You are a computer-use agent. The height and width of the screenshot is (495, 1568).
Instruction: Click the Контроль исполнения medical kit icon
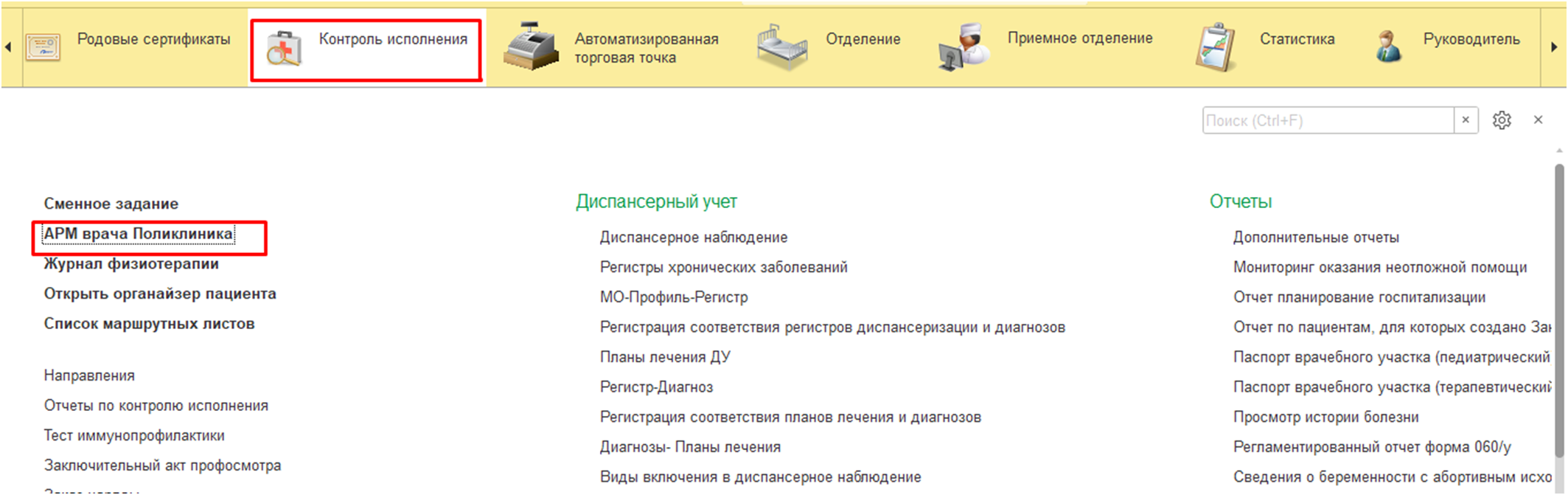tap(284, 48)
